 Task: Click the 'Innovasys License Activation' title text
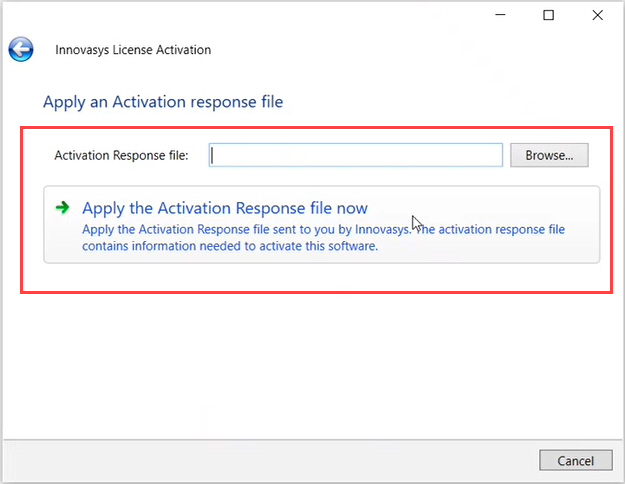pos(133,50)
